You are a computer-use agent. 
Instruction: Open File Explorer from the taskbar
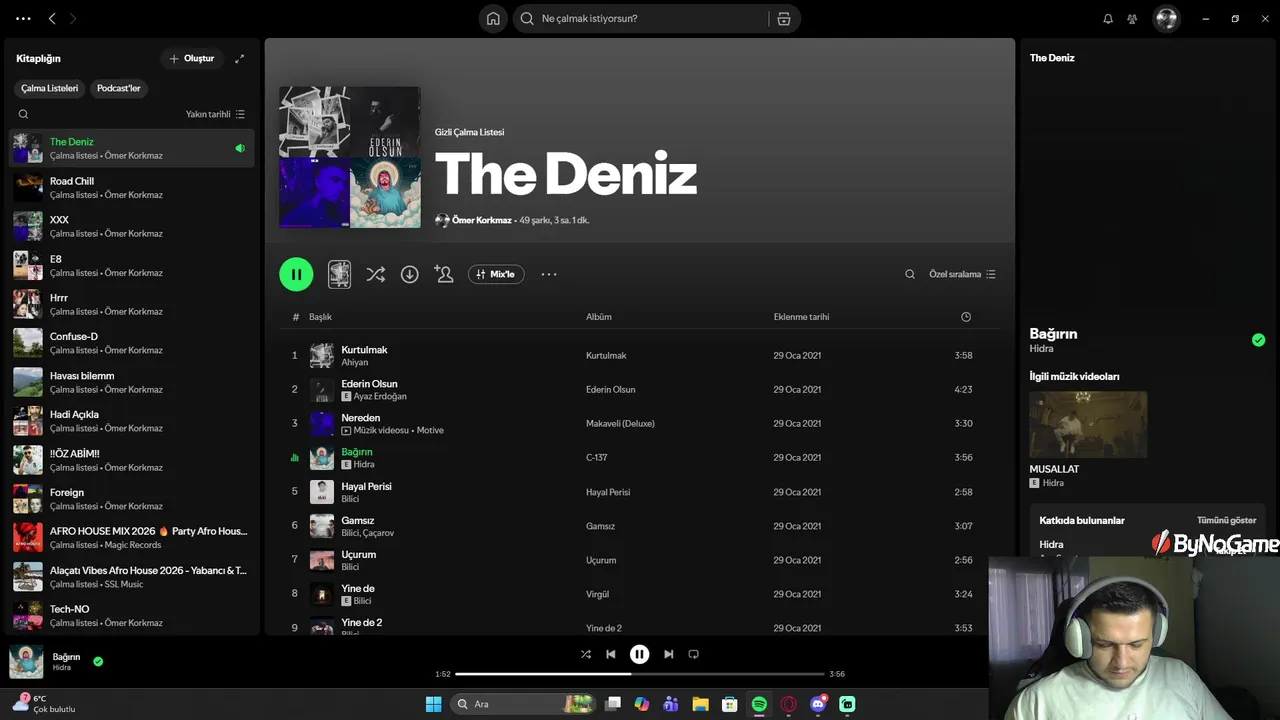pos(700,704)
